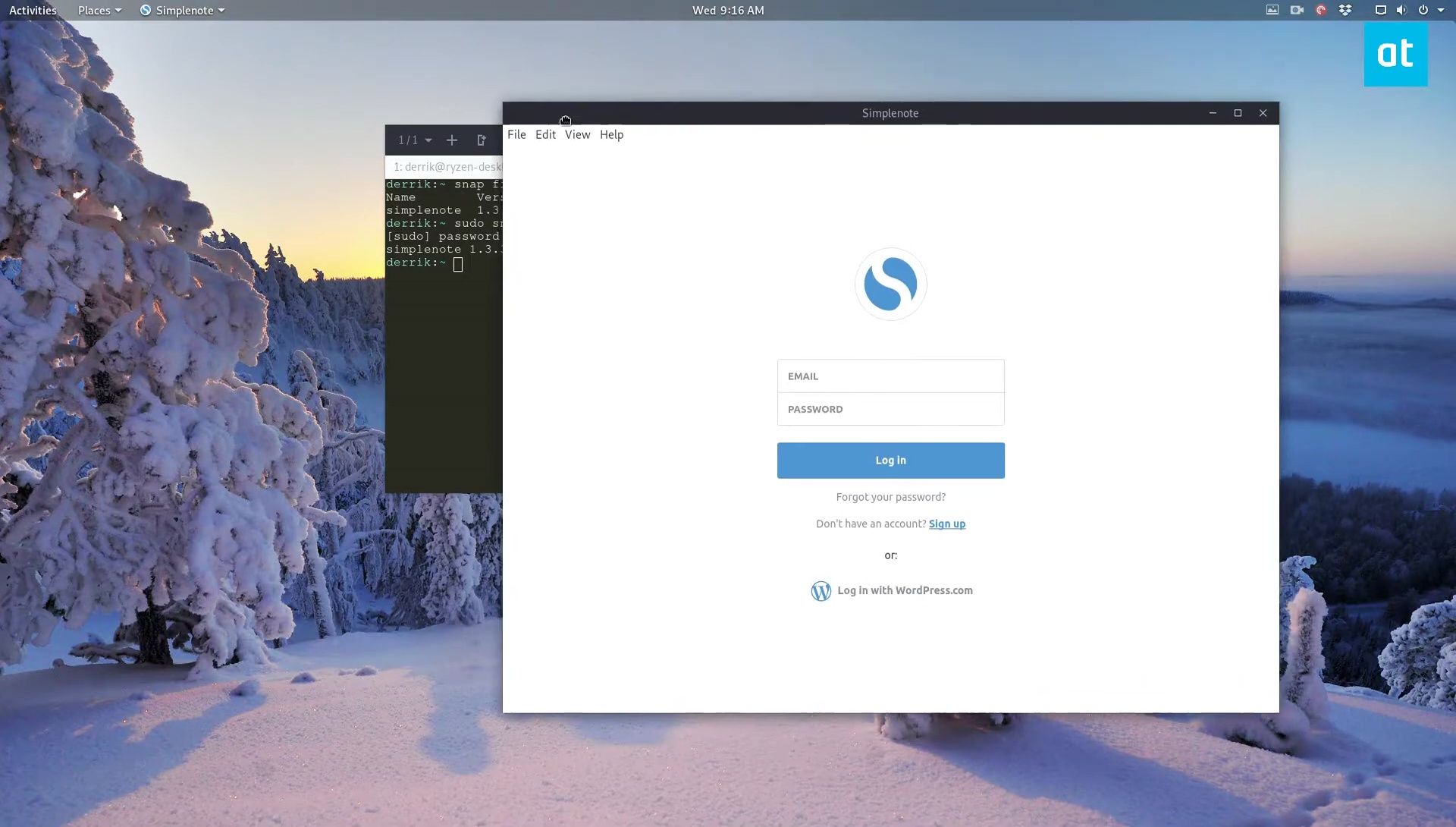Image resolution: width=1456 pixels, height=827 pixels.
Task: Click the Dropbox tray icon
Action: tap(1345, 10)
